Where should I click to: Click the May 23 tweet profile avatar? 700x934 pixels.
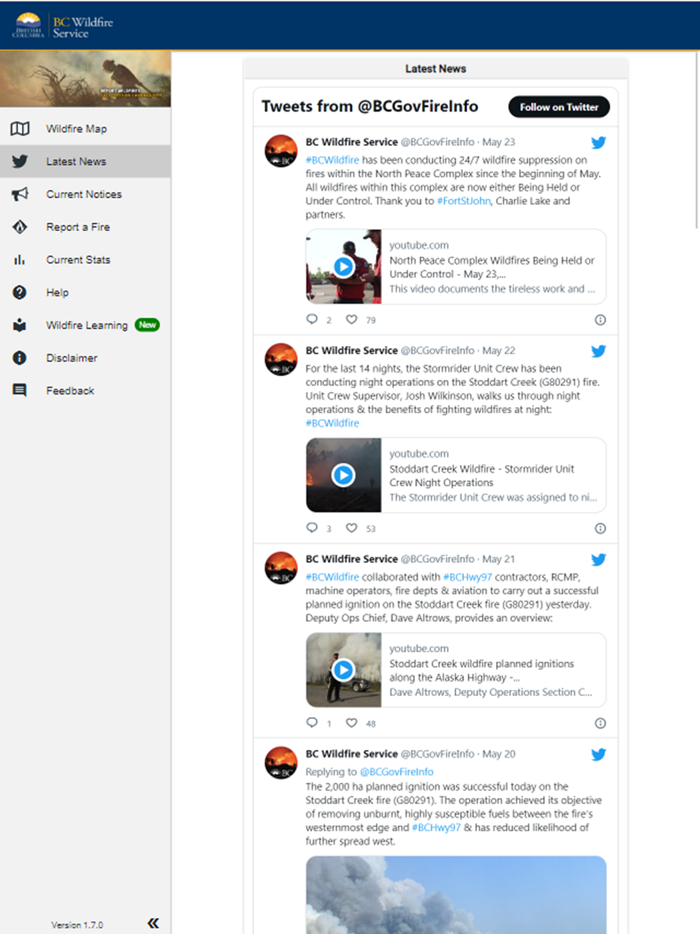(281, 151)
